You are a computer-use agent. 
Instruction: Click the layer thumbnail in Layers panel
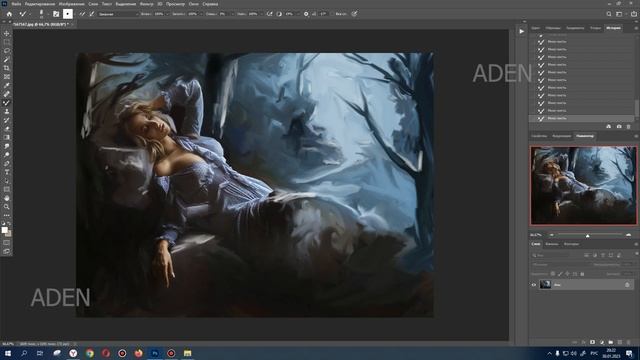545,285
